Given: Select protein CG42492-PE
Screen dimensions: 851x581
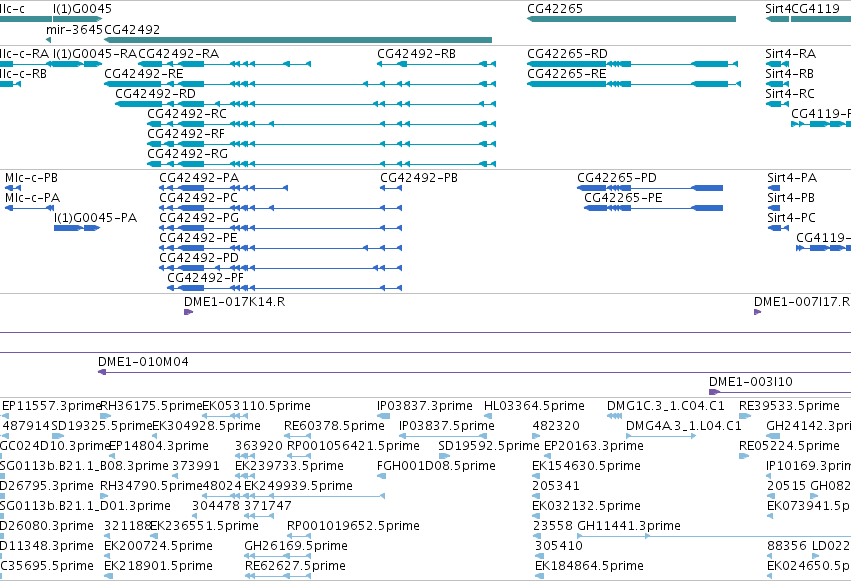Looking at the screenshot, I should 281,248.
